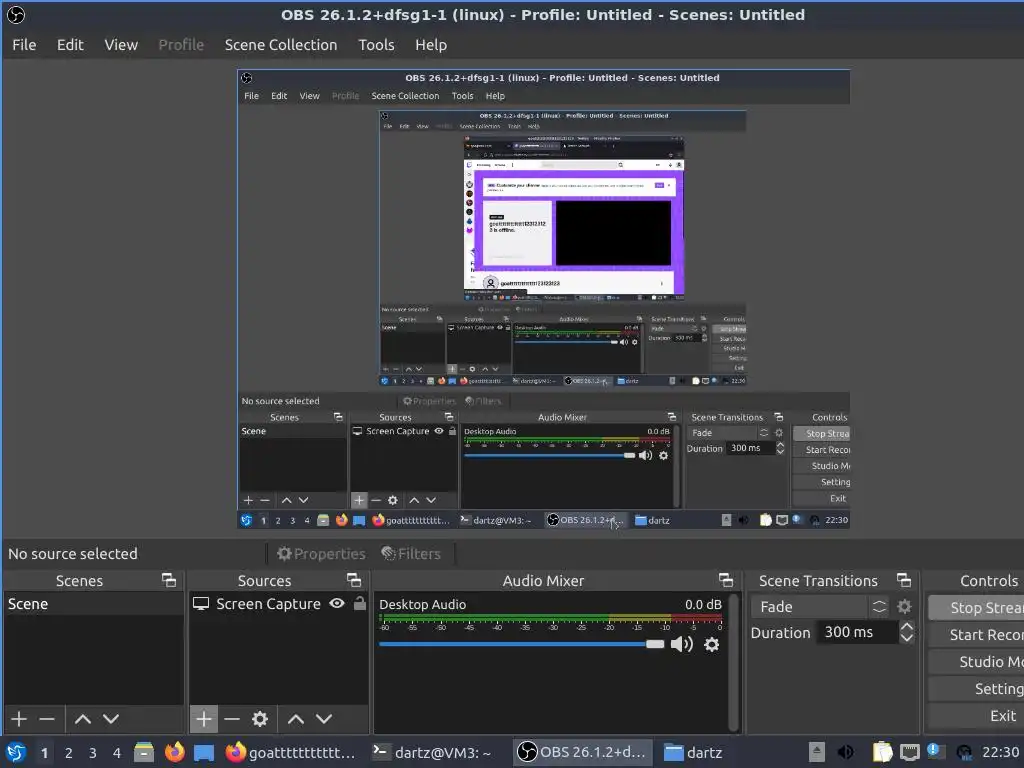The image size is (1024, 768).
Task: Open the Edit menu
Action: (x=70, y=44)
